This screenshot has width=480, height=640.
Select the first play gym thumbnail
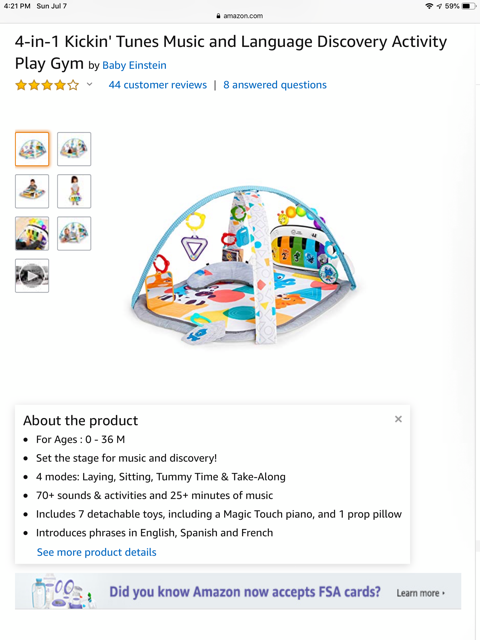tap(32, 149)
